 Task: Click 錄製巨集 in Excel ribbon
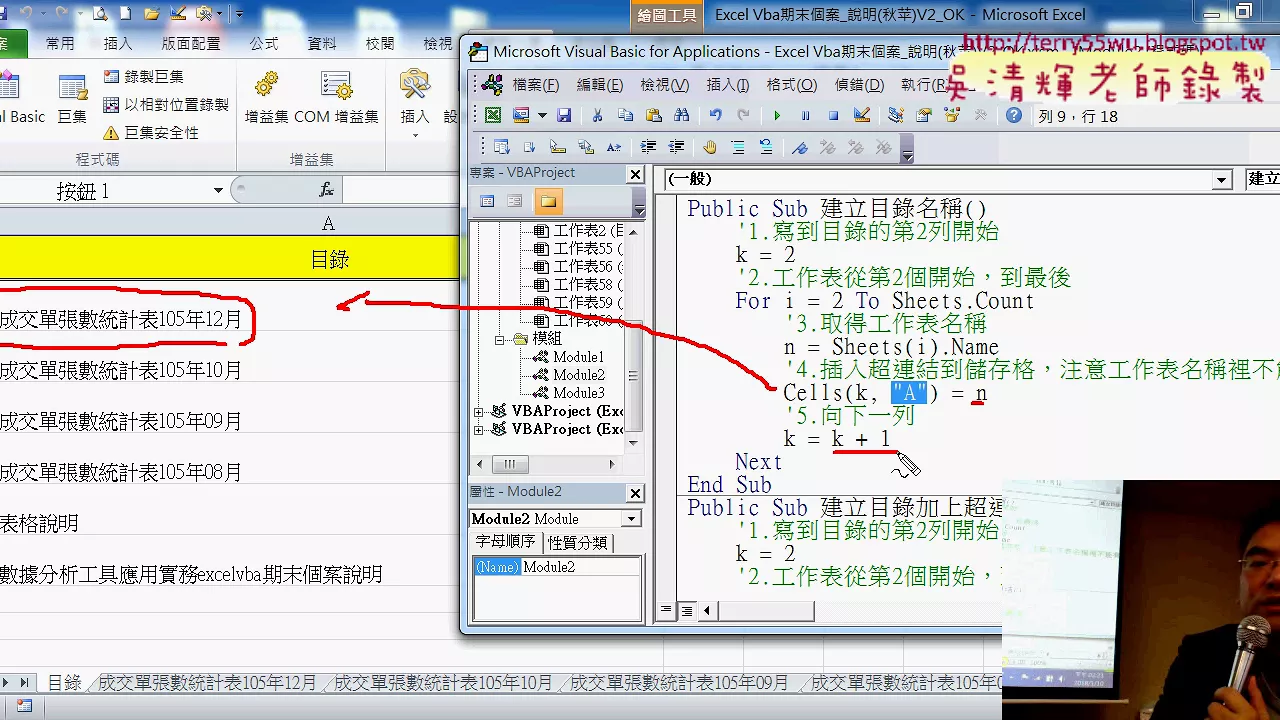[x=143, y=77]
